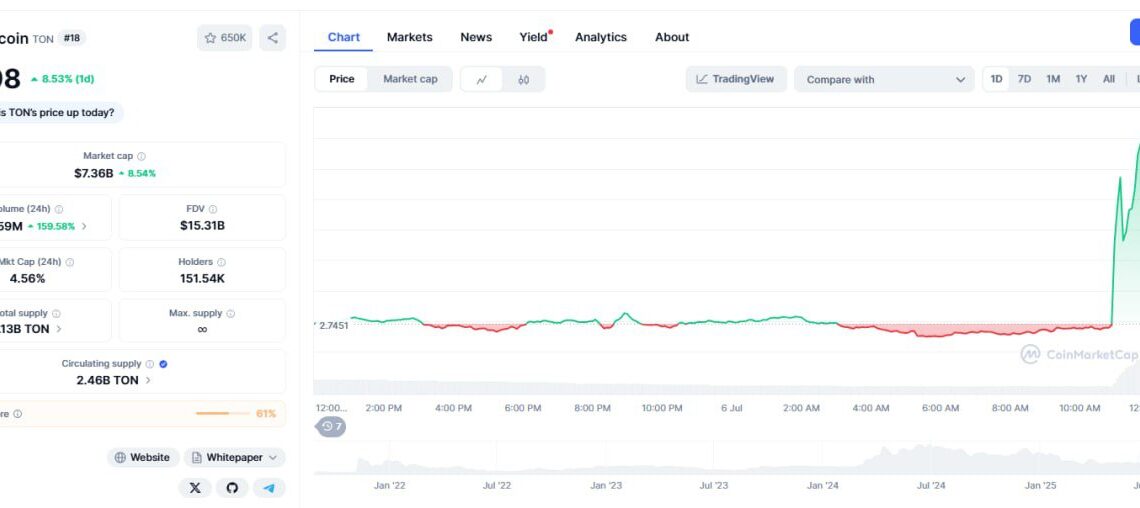Open the X (Twitter) social link

point(195,488)
